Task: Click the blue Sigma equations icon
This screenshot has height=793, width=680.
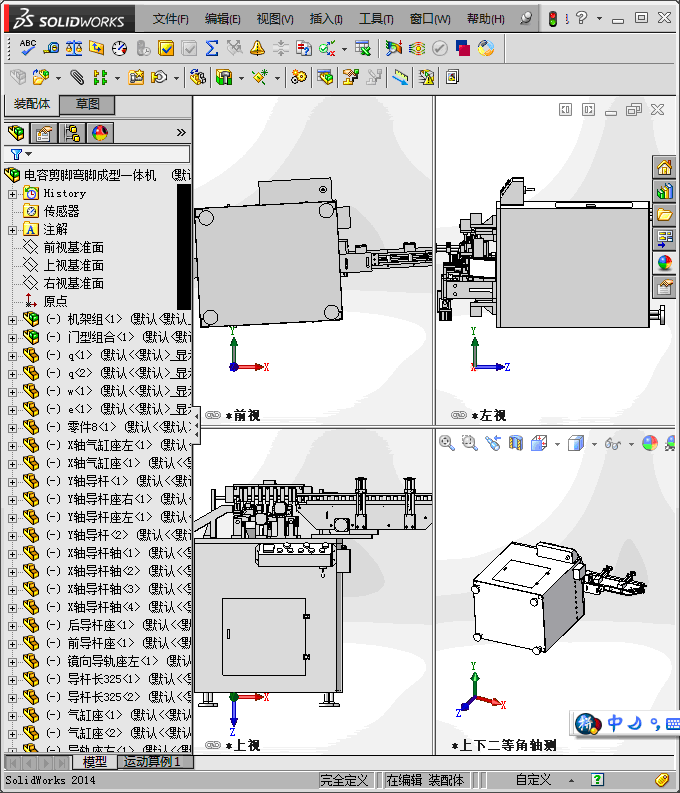Action: point(212,48)
